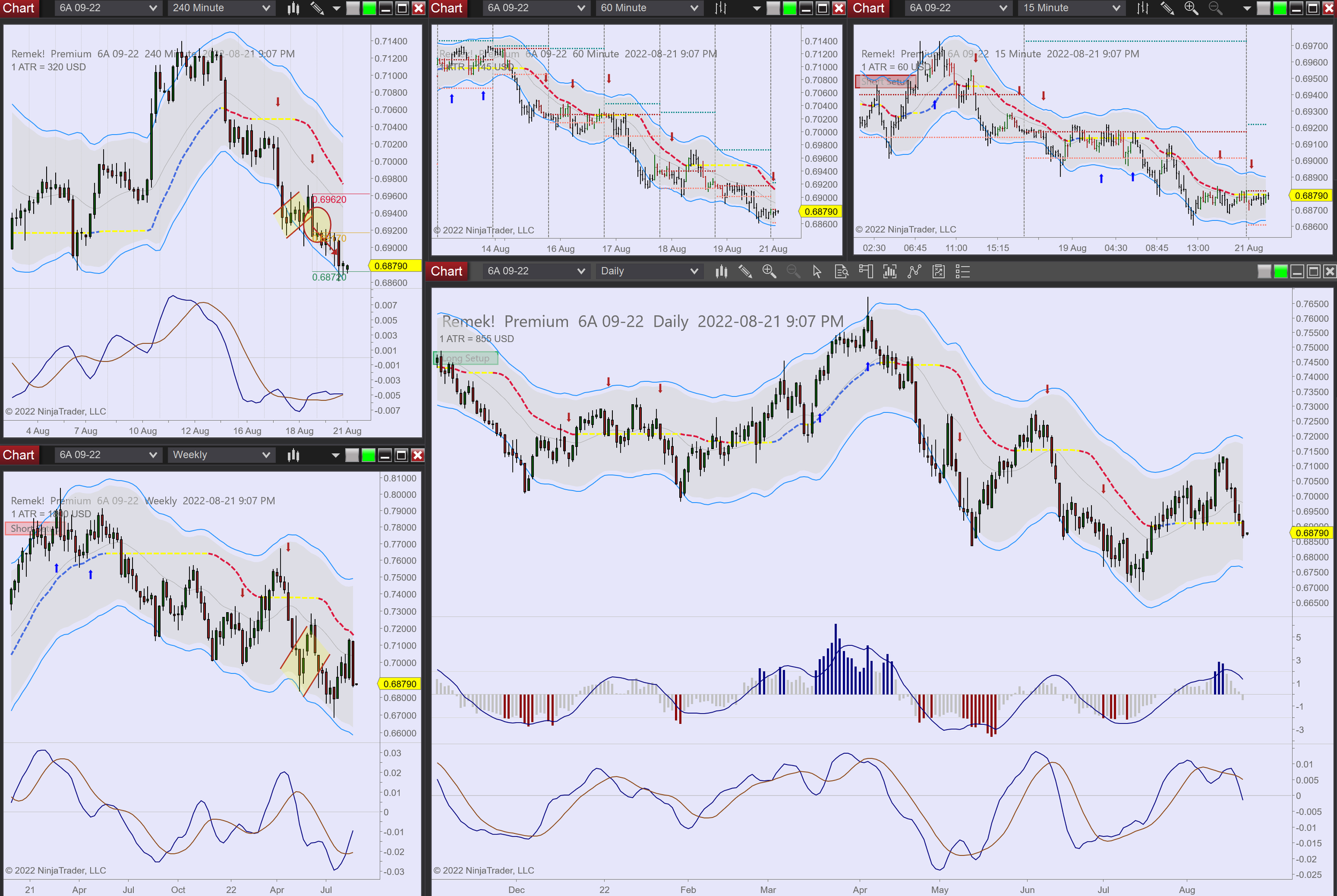Open Data Box icon in Daily chart
Image resolution: width=1337 pixels, height=896 pixels.
(x=841, y=272)
